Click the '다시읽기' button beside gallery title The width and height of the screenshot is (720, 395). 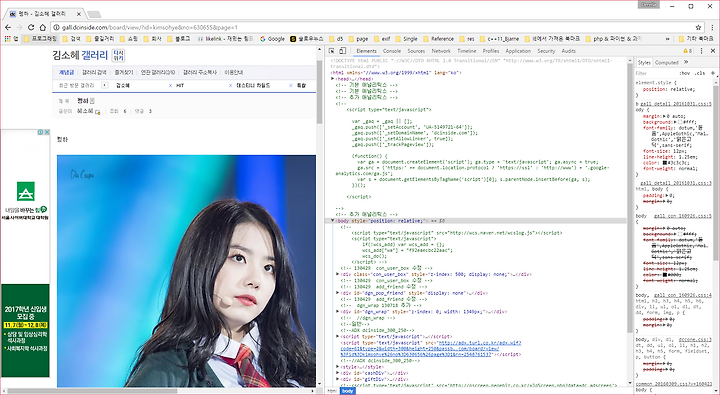[118, 56]
